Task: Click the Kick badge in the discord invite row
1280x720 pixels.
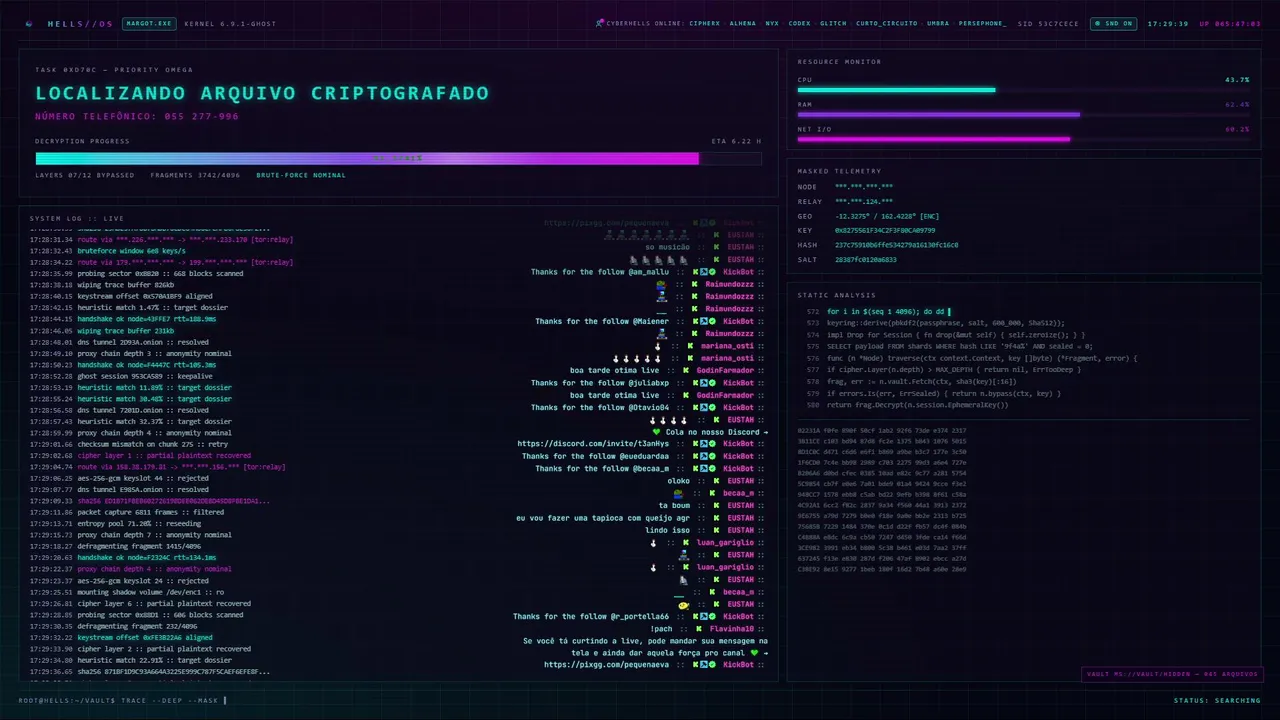Action: point(697,444)
